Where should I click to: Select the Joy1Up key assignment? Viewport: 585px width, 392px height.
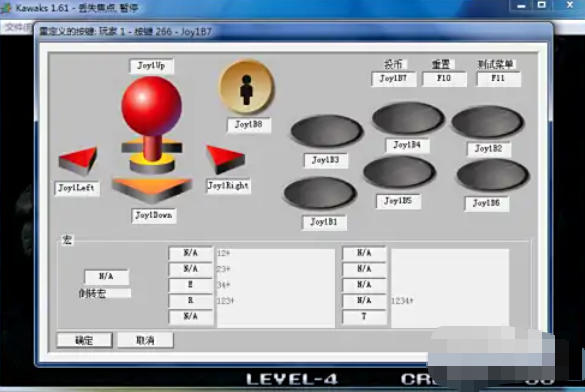(x=151, y=66)
